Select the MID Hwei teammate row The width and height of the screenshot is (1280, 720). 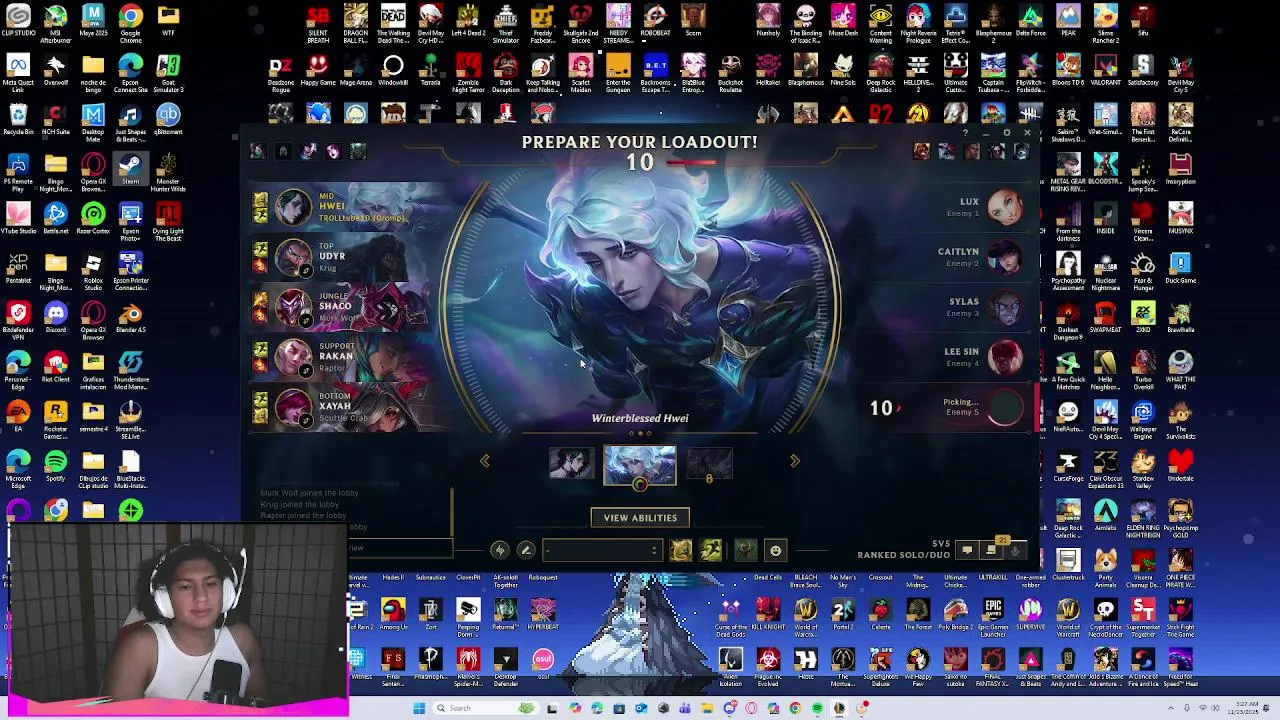click(x=345, y=207)
